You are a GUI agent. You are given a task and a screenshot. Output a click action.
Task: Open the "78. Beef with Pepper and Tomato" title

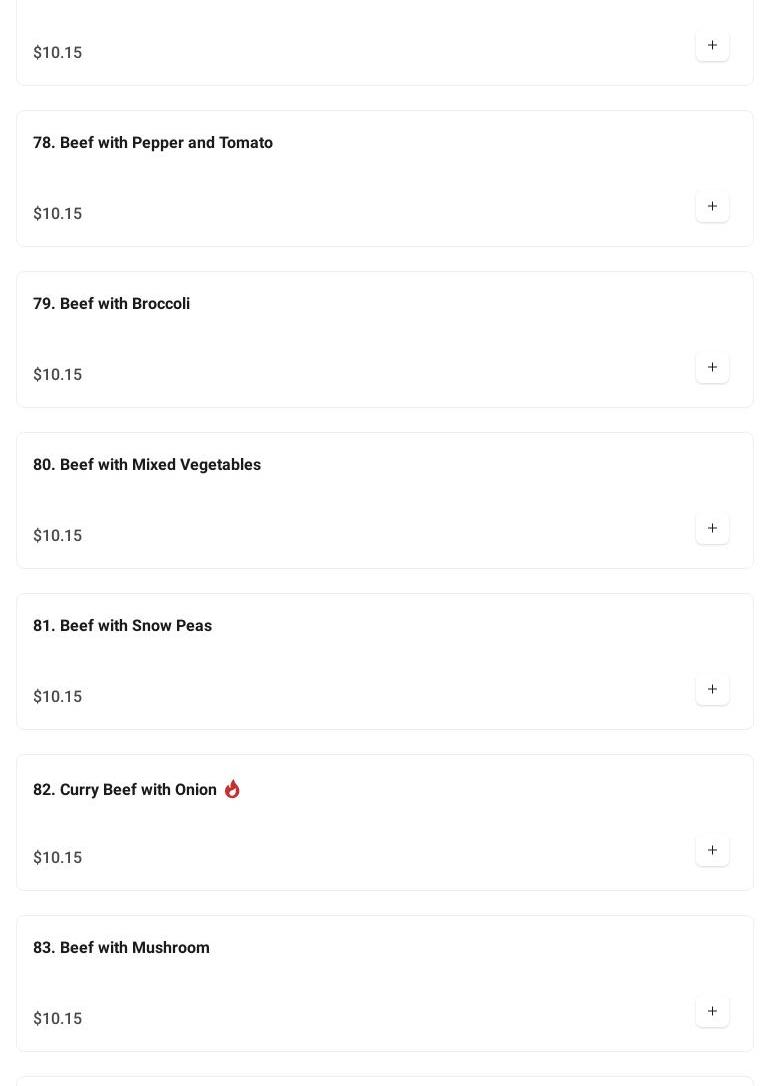tap(153, 143)
